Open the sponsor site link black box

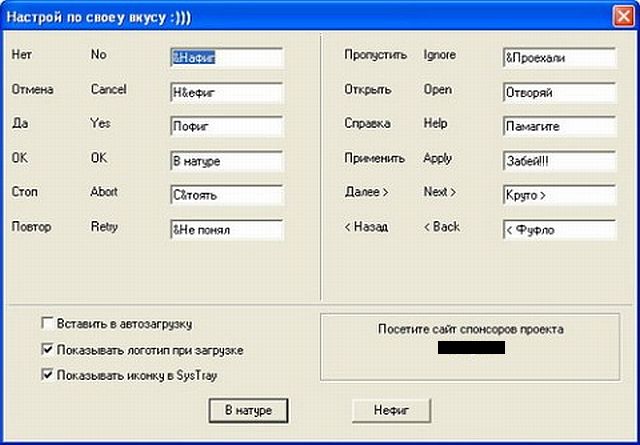coord(471,348)
